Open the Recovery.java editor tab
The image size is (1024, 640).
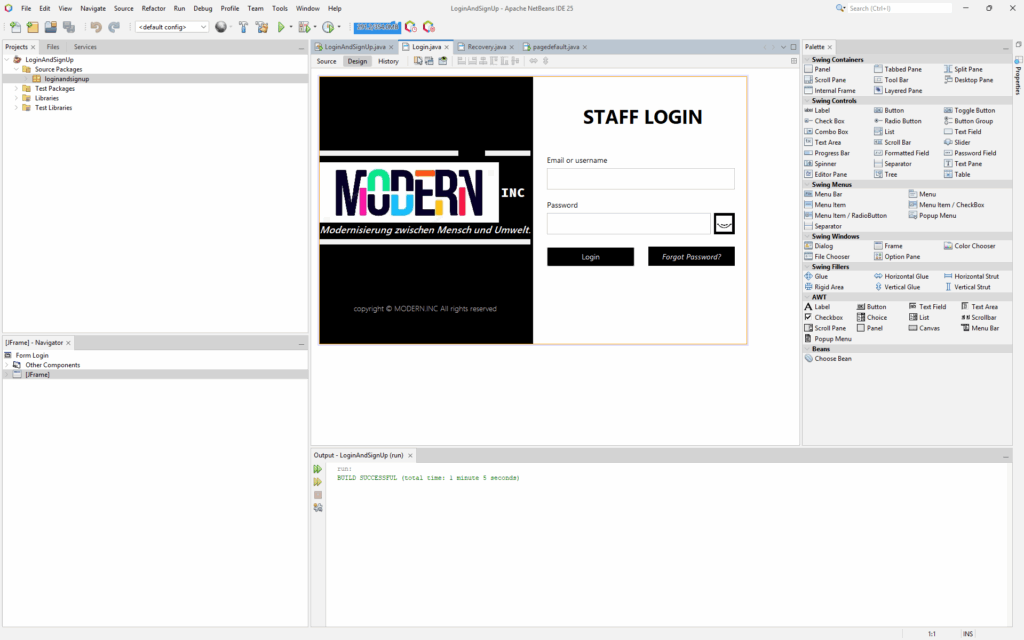pyautogui.click(x=487, y=47)
